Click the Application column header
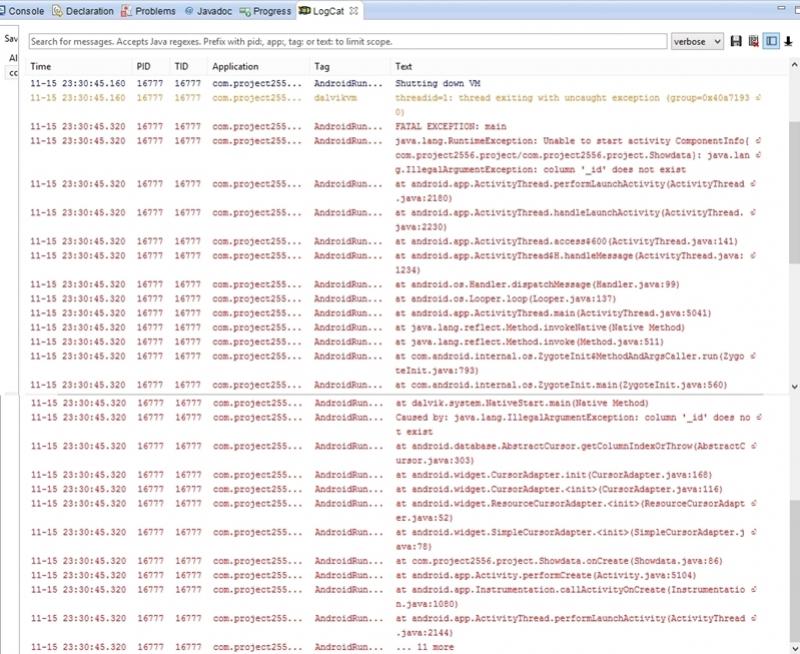 coord(258,66)
